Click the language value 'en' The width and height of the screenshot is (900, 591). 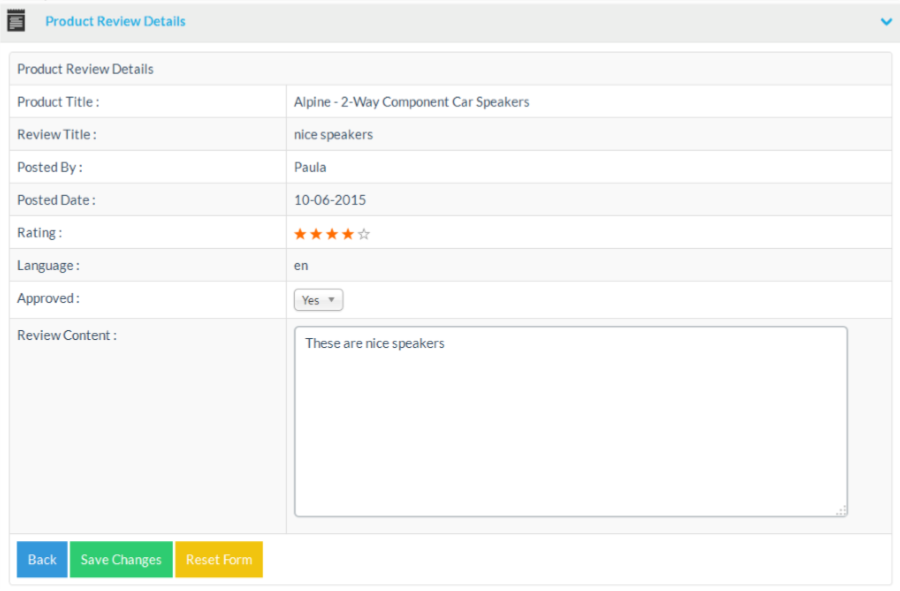tap(301, 266)
